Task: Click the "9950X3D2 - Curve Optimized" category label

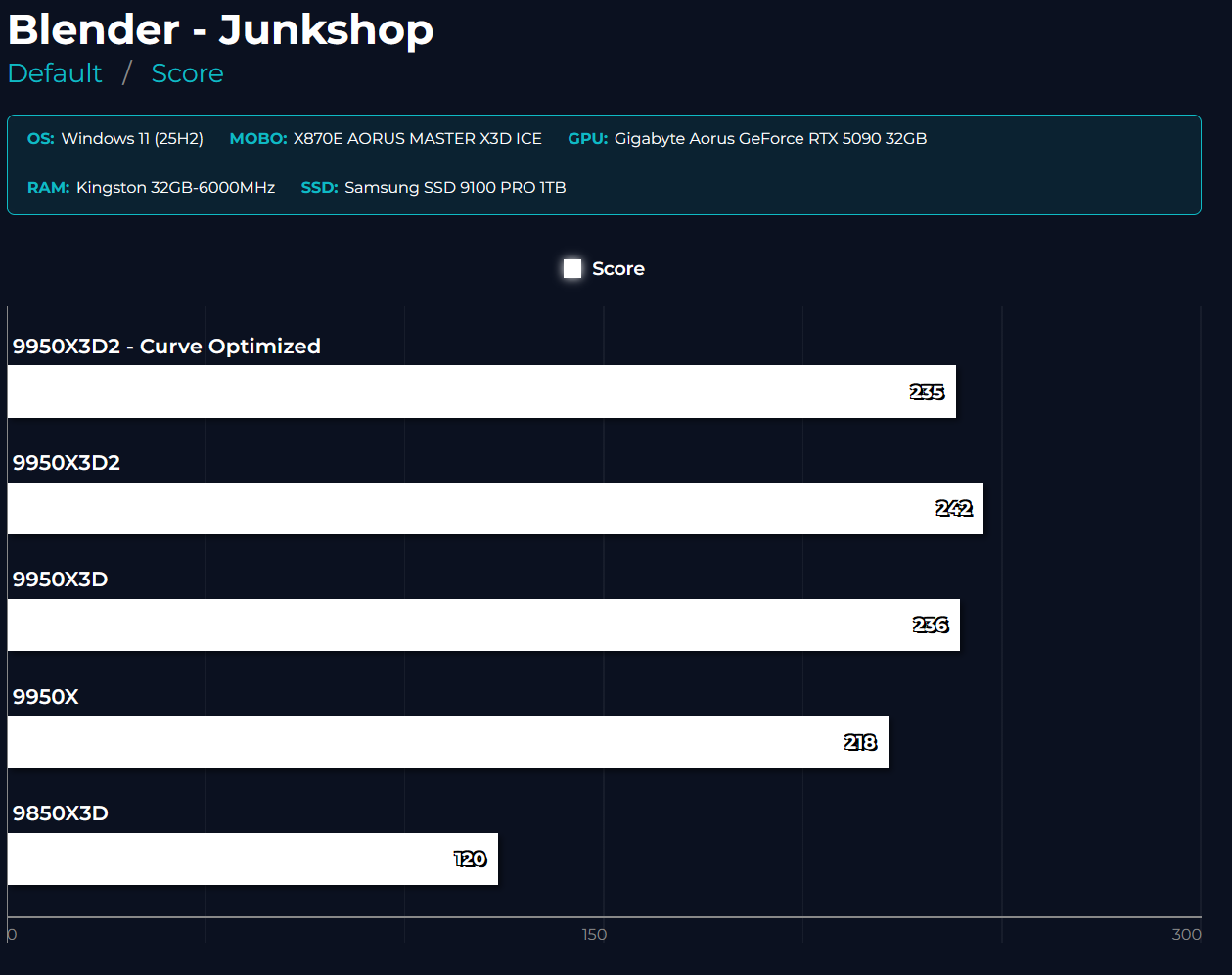Action: [x=166, y=347]
